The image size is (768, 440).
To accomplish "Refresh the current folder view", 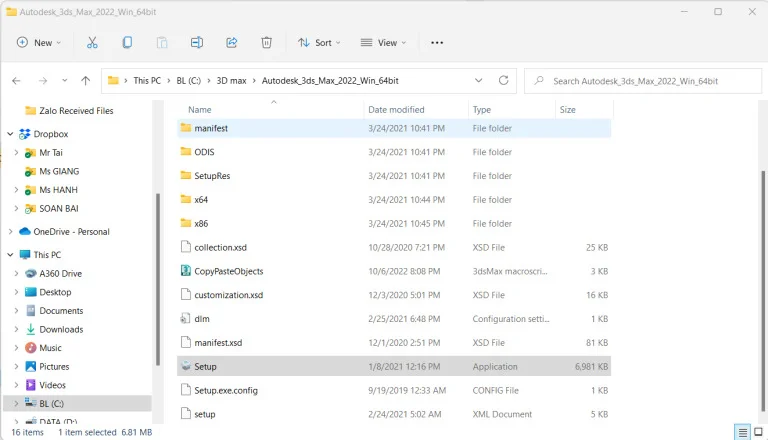I will [x=504, y=80].
